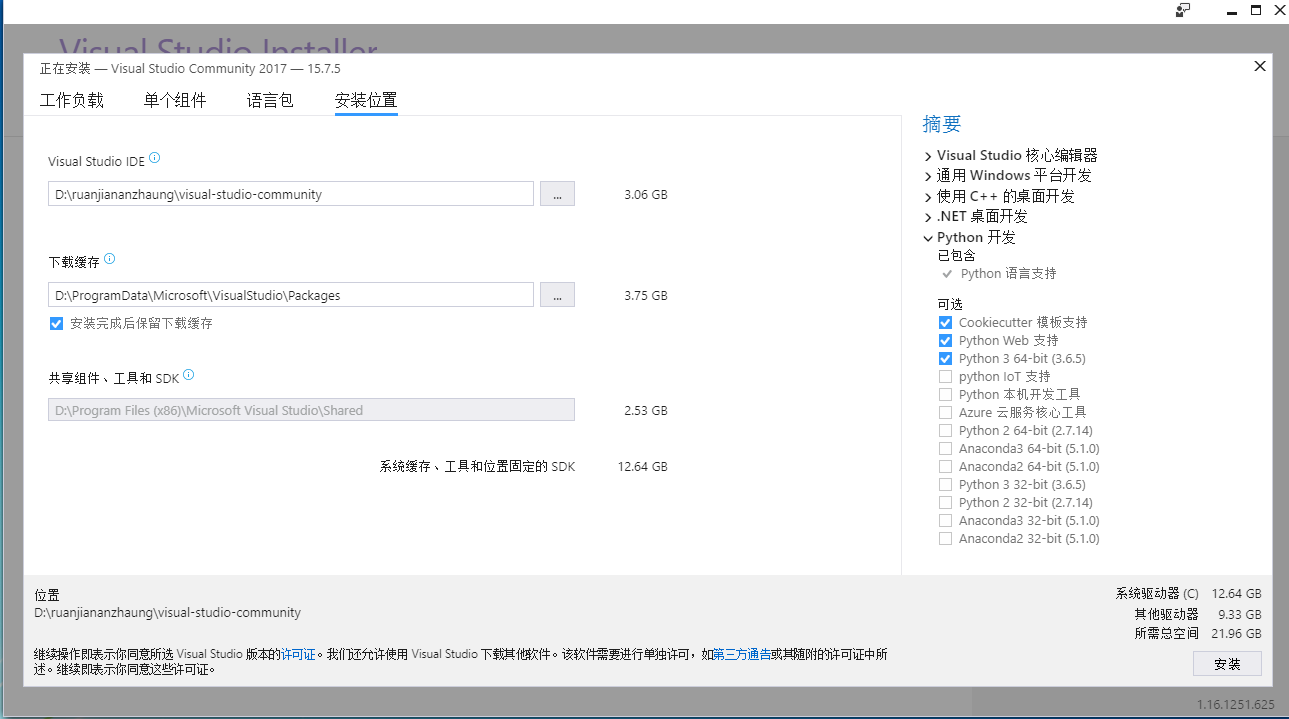Enable Python 本机开发工具 option
Viewport: 1289px width, 719px height.
(945, 394)
